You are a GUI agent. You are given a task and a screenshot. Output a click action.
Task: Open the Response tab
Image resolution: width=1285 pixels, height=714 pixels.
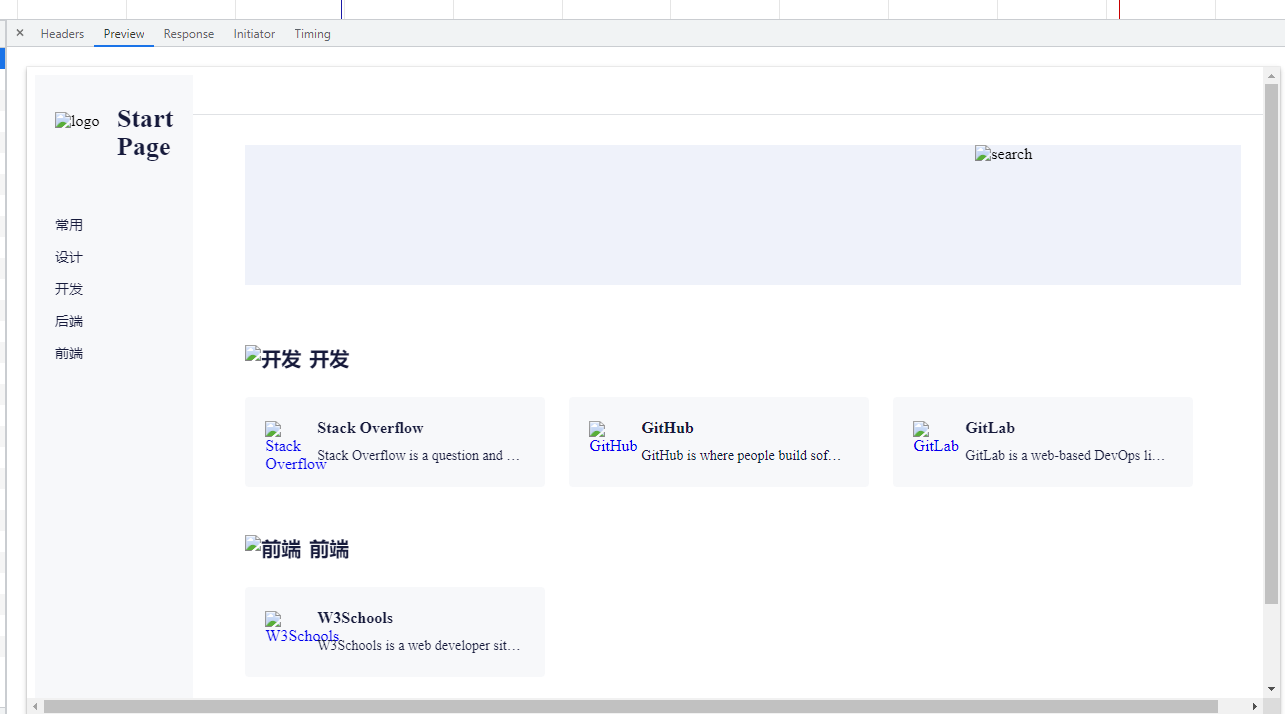(188, 33)
